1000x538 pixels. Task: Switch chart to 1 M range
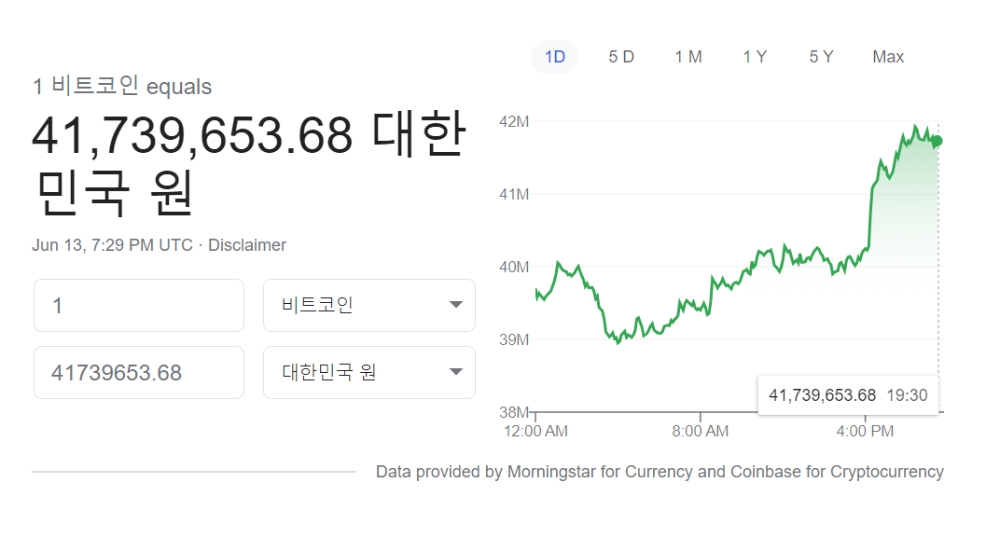(x=688, y=57)
